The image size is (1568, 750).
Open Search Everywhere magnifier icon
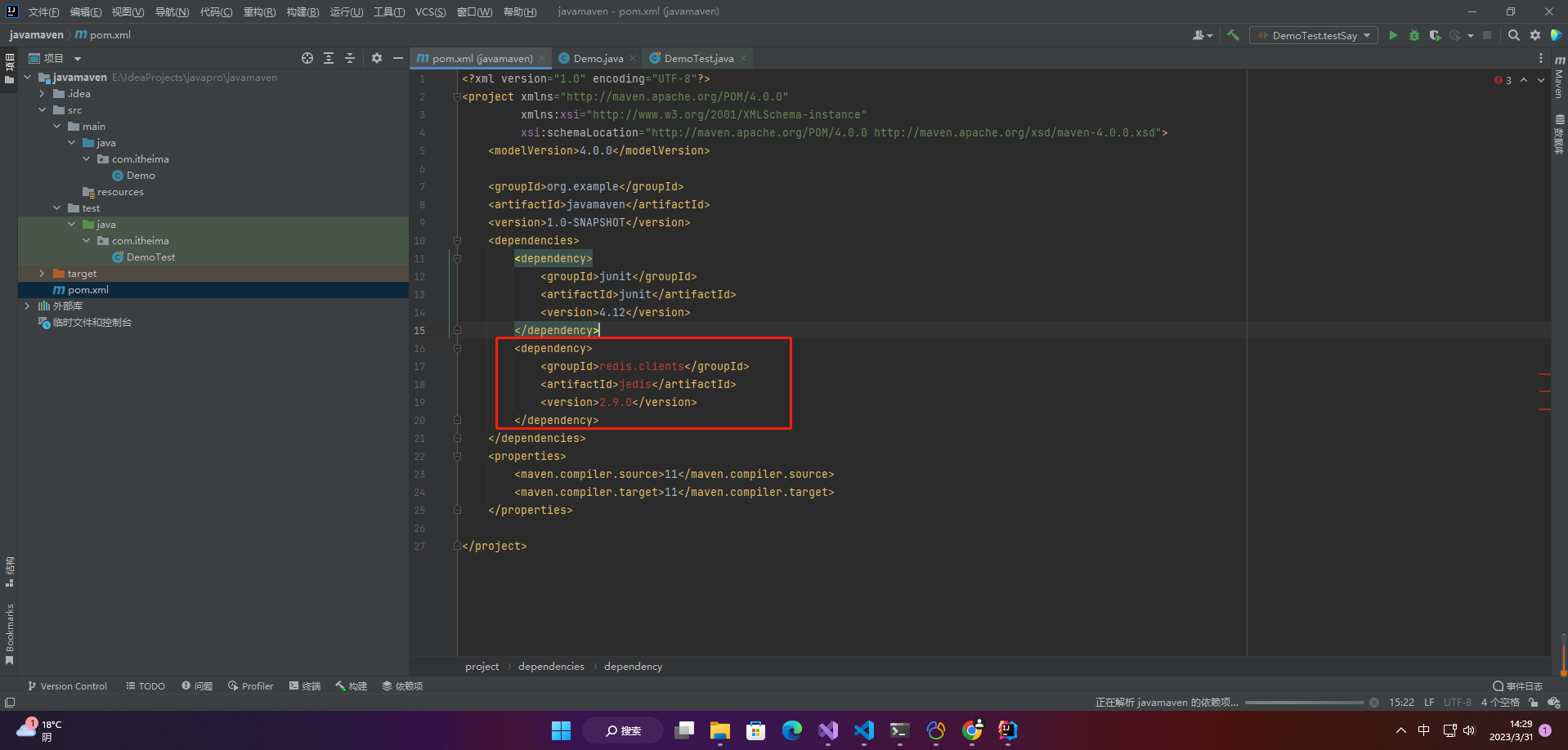click(x=1514, y=35)
